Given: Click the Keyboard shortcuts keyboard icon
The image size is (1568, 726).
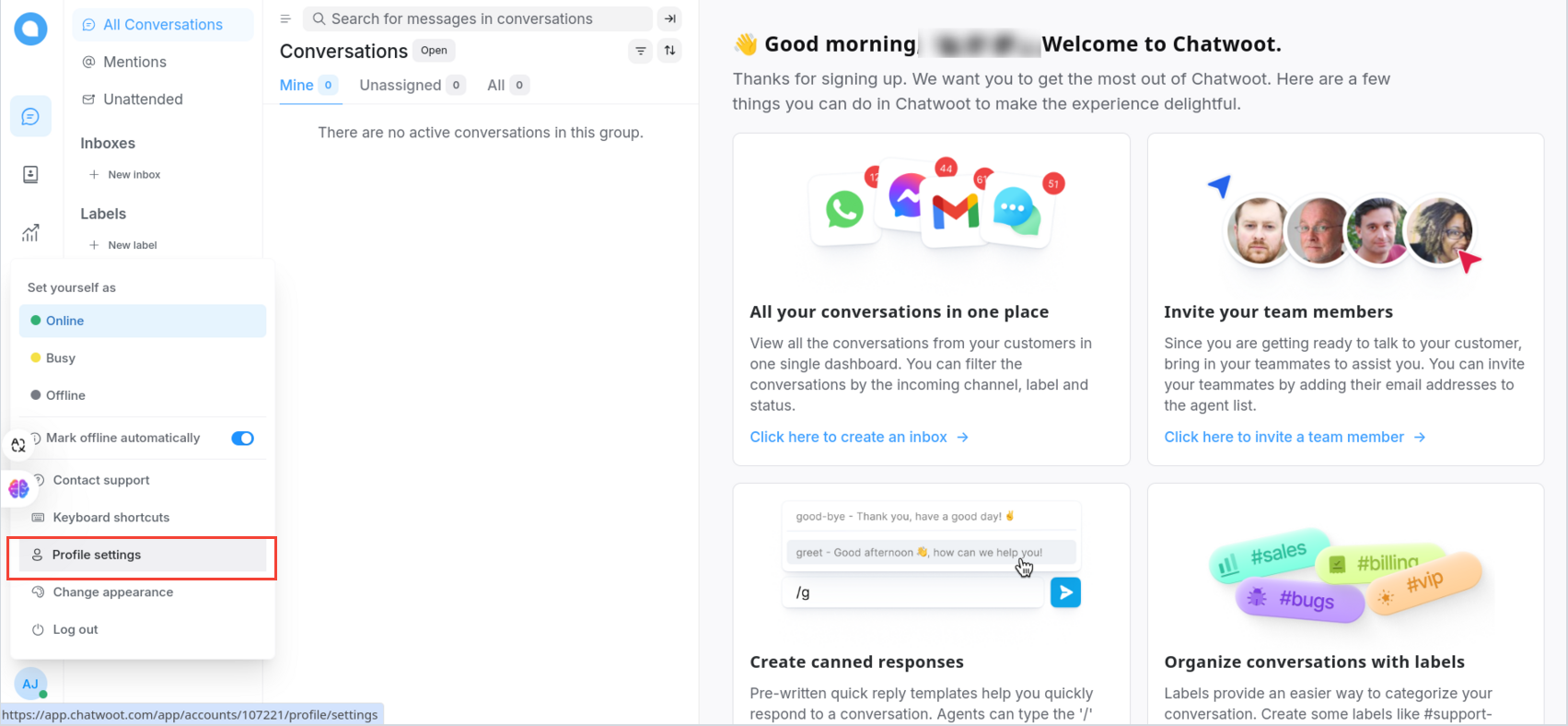Looking at the screenshot, I should (x=38, y=518).
